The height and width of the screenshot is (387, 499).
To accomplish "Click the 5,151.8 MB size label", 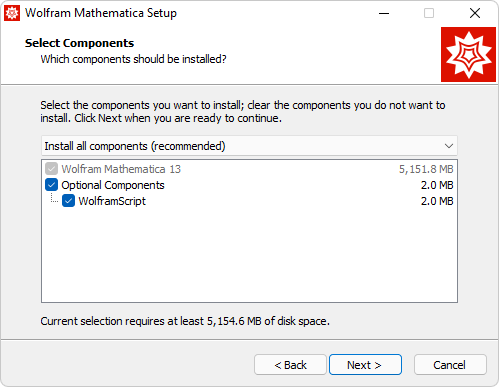I will (426, 169).
